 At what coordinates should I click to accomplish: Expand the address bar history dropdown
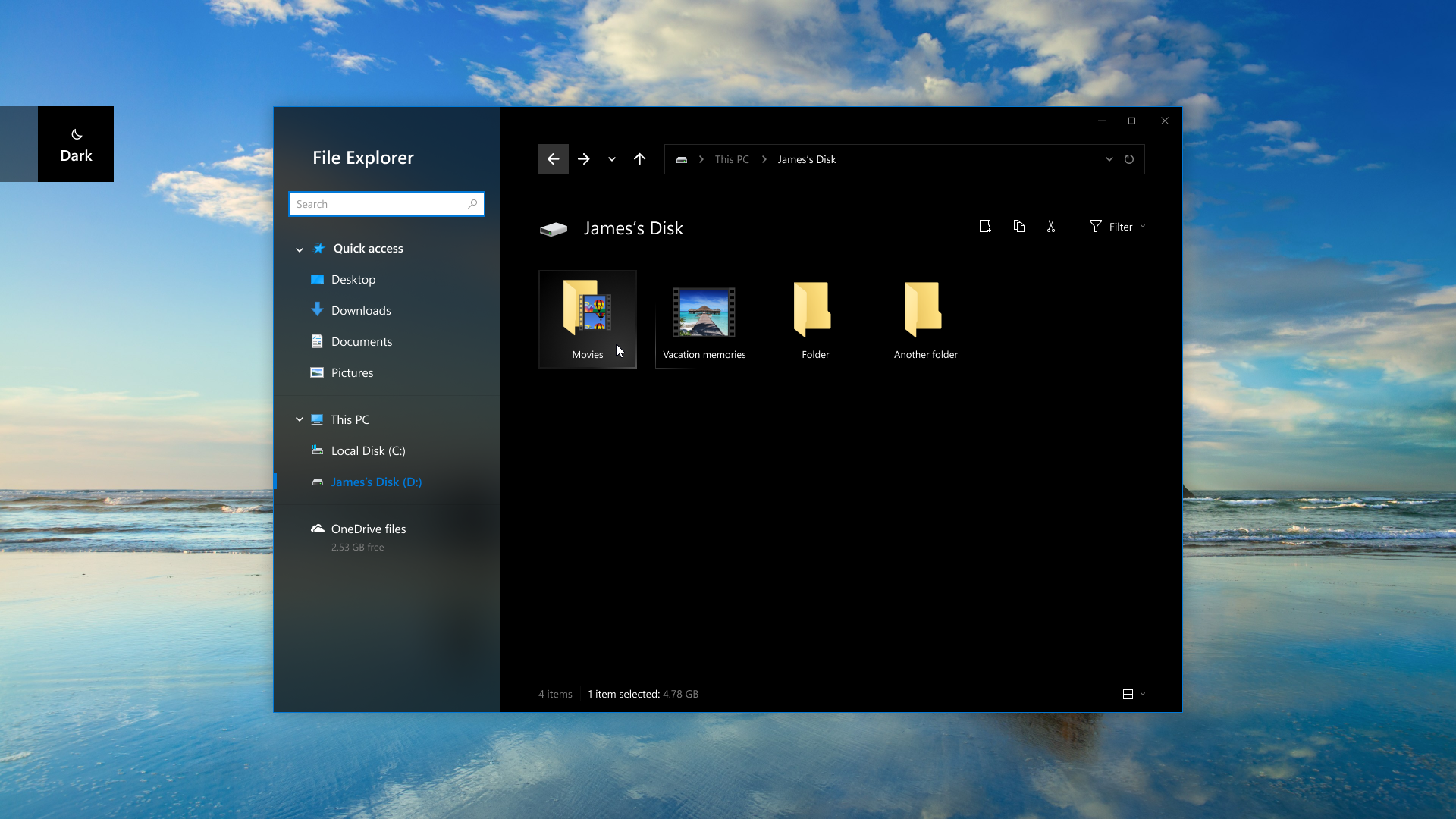(x=1109, y=159)
